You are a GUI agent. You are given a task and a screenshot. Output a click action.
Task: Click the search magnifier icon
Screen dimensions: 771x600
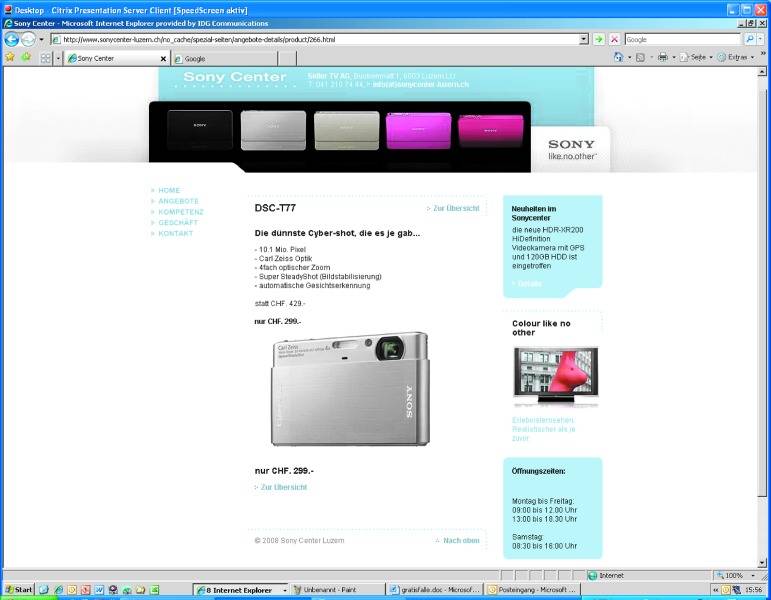click(x=749, y=39)
